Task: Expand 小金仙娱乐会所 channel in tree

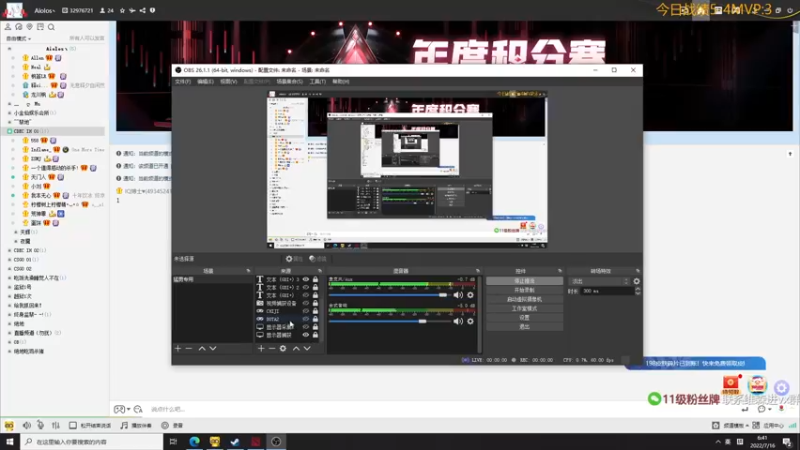Action: (x=9, y=113)
